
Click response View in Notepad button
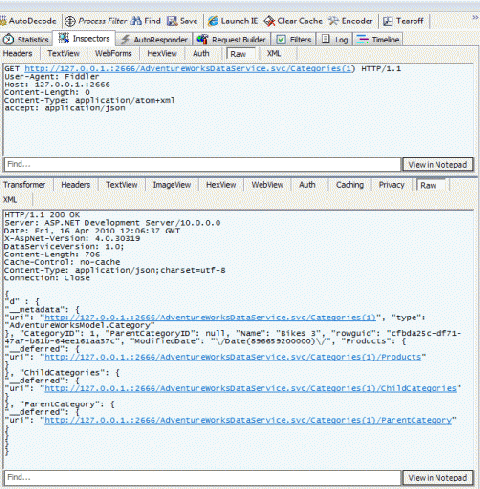tap(438, 478)
